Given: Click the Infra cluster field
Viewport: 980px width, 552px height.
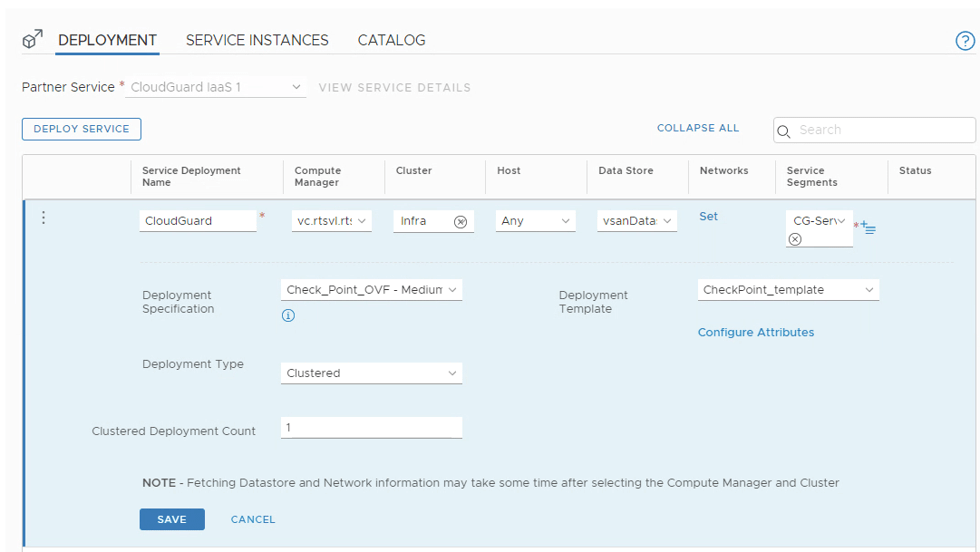Looking at the screenshot, I should pos(433,221).
